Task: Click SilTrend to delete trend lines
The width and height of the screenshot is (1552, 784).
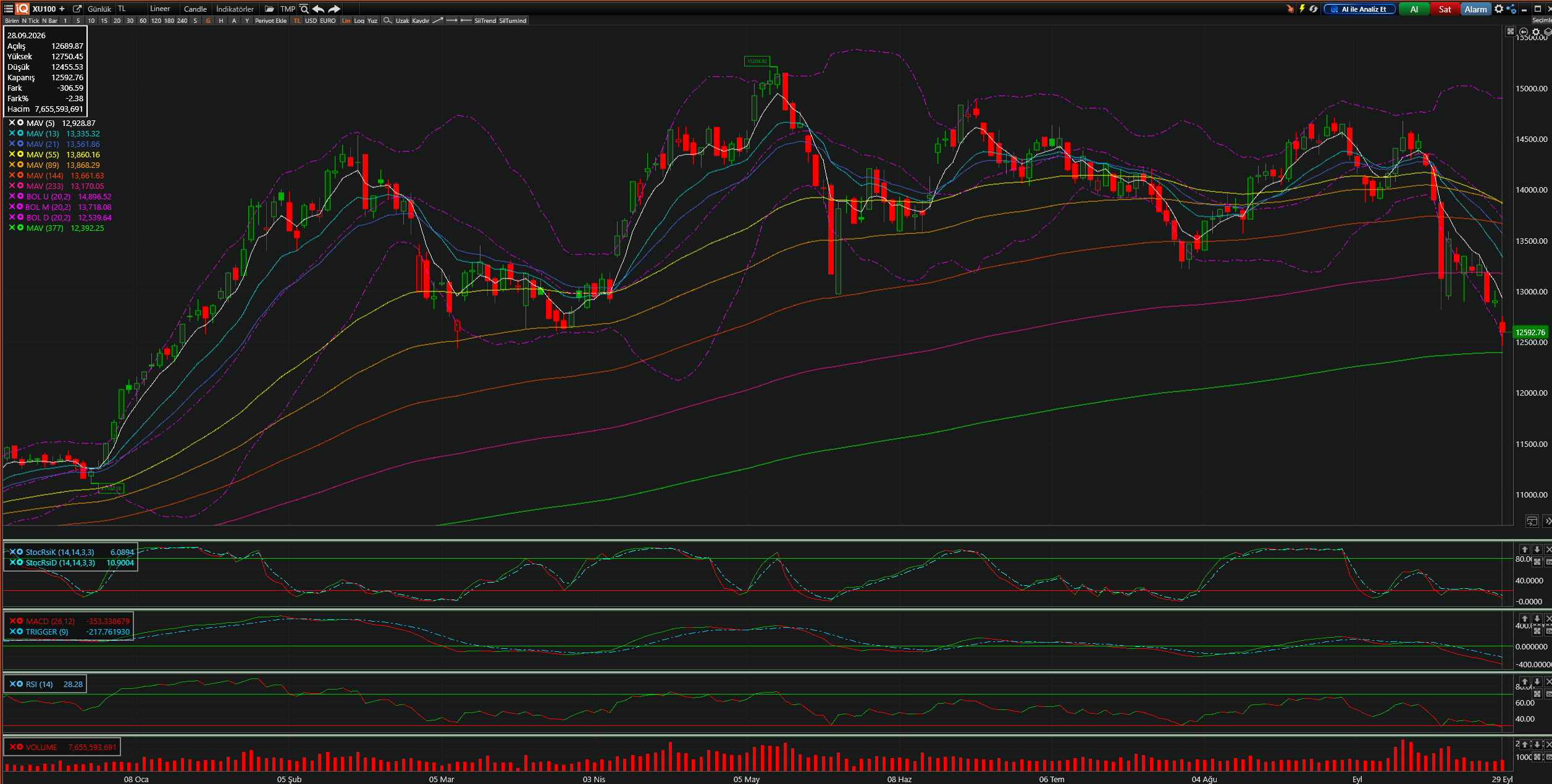Action: pos(485,20)
